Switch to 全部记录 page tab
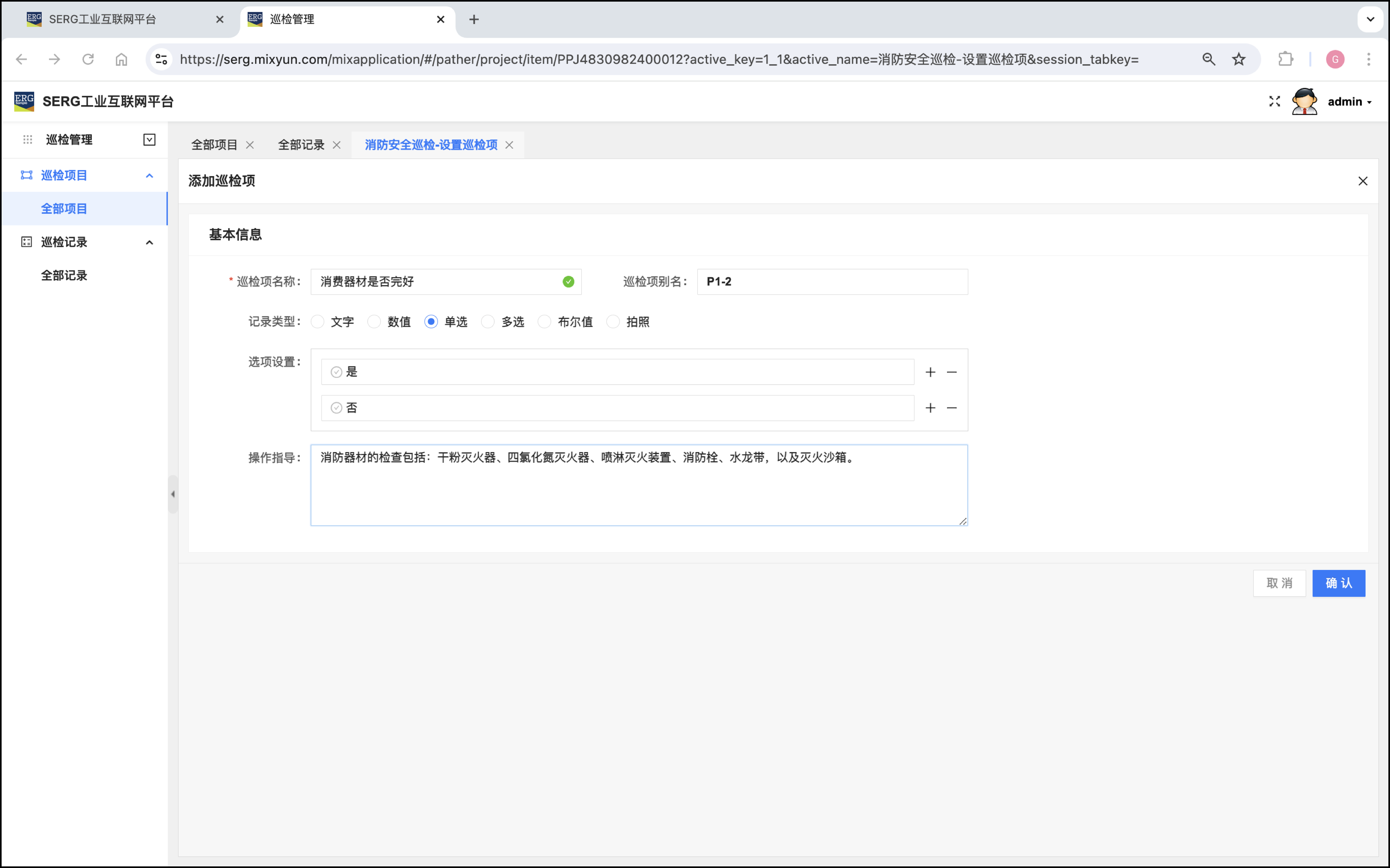This screenshot has height=868, width=1390. 301,145
